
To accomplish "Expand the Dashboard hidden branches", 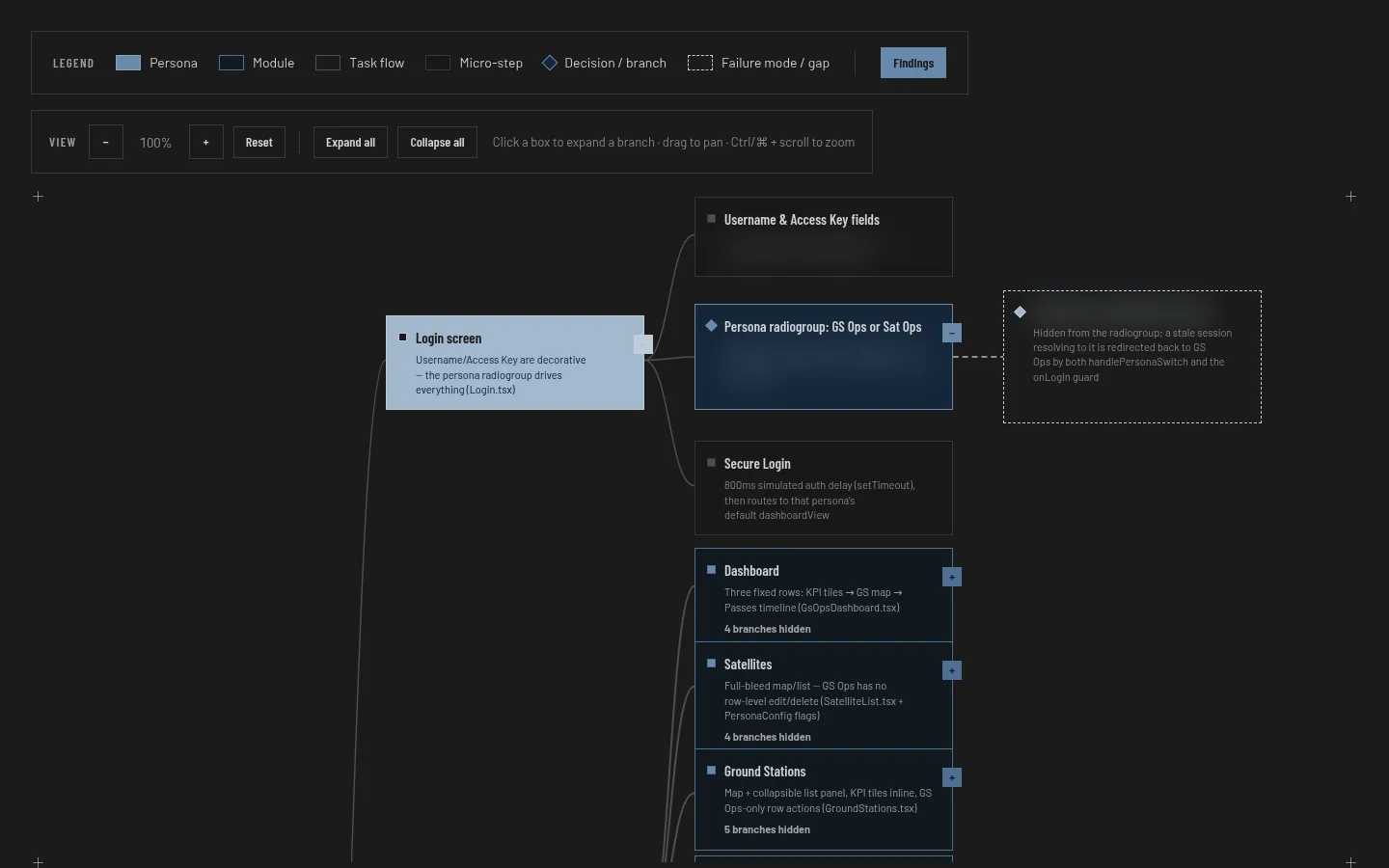I will click(x=952, y=577).
